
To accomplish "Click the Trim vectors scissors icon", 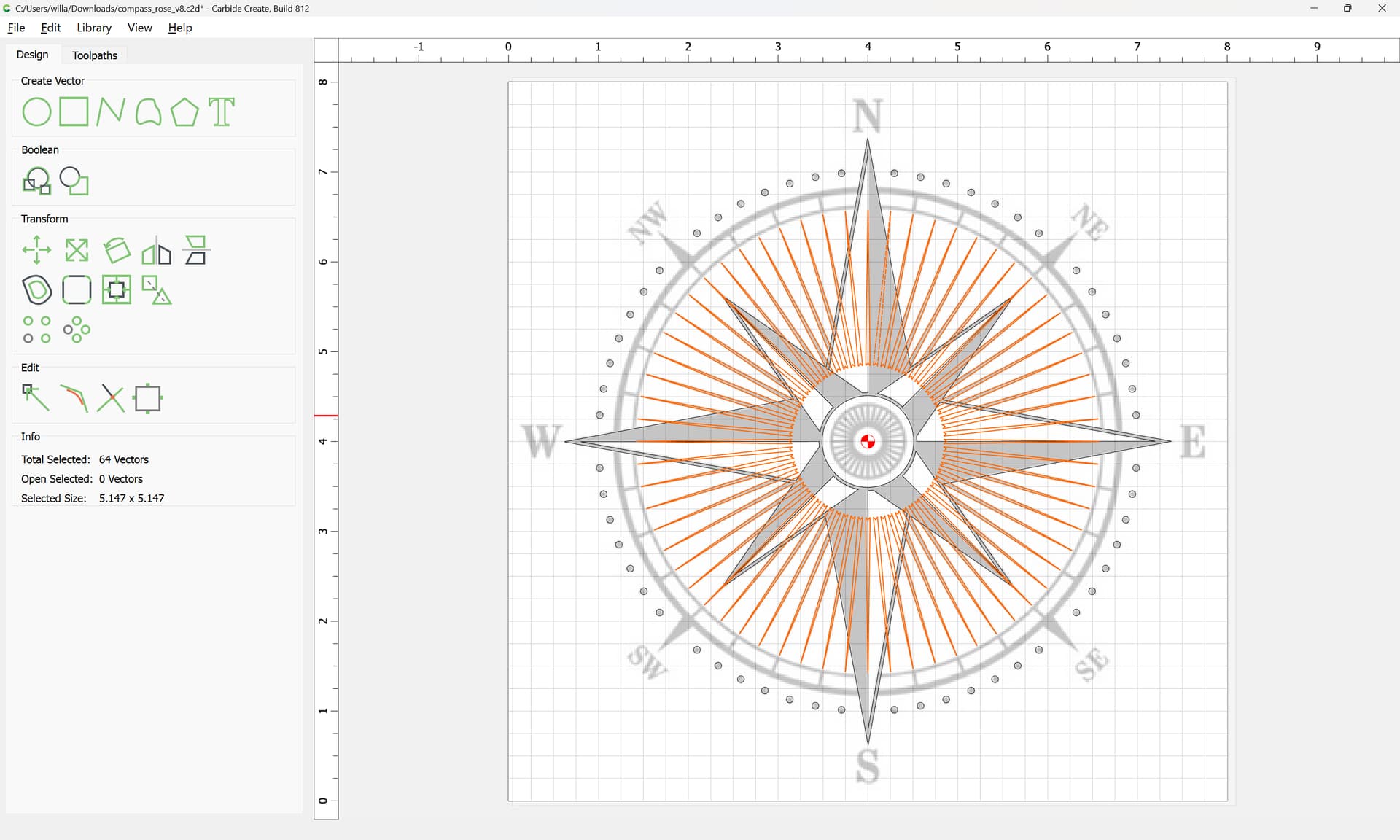I will 111,398.
